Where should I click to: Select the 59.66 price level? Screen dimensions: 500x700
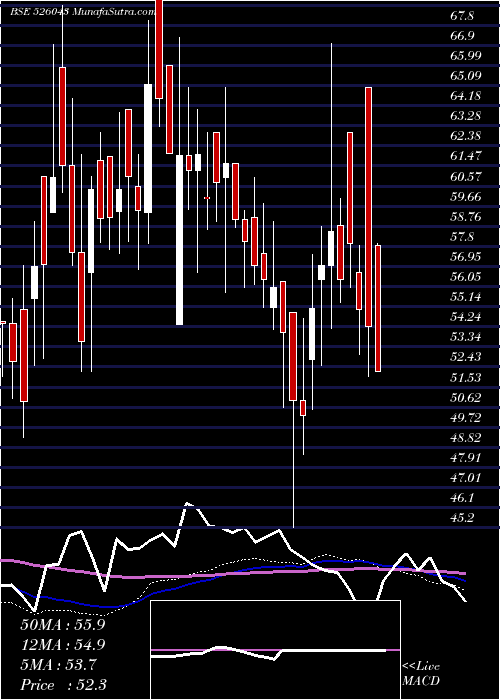tap(466, 196)
